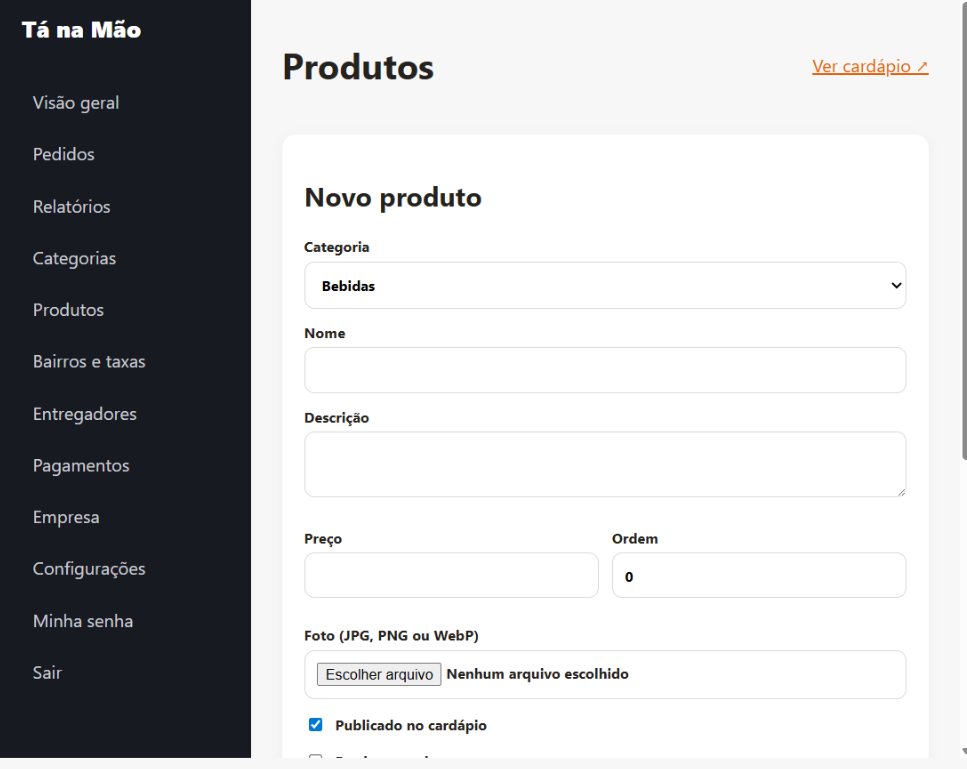Select Empresa in the sidebar

66,517
